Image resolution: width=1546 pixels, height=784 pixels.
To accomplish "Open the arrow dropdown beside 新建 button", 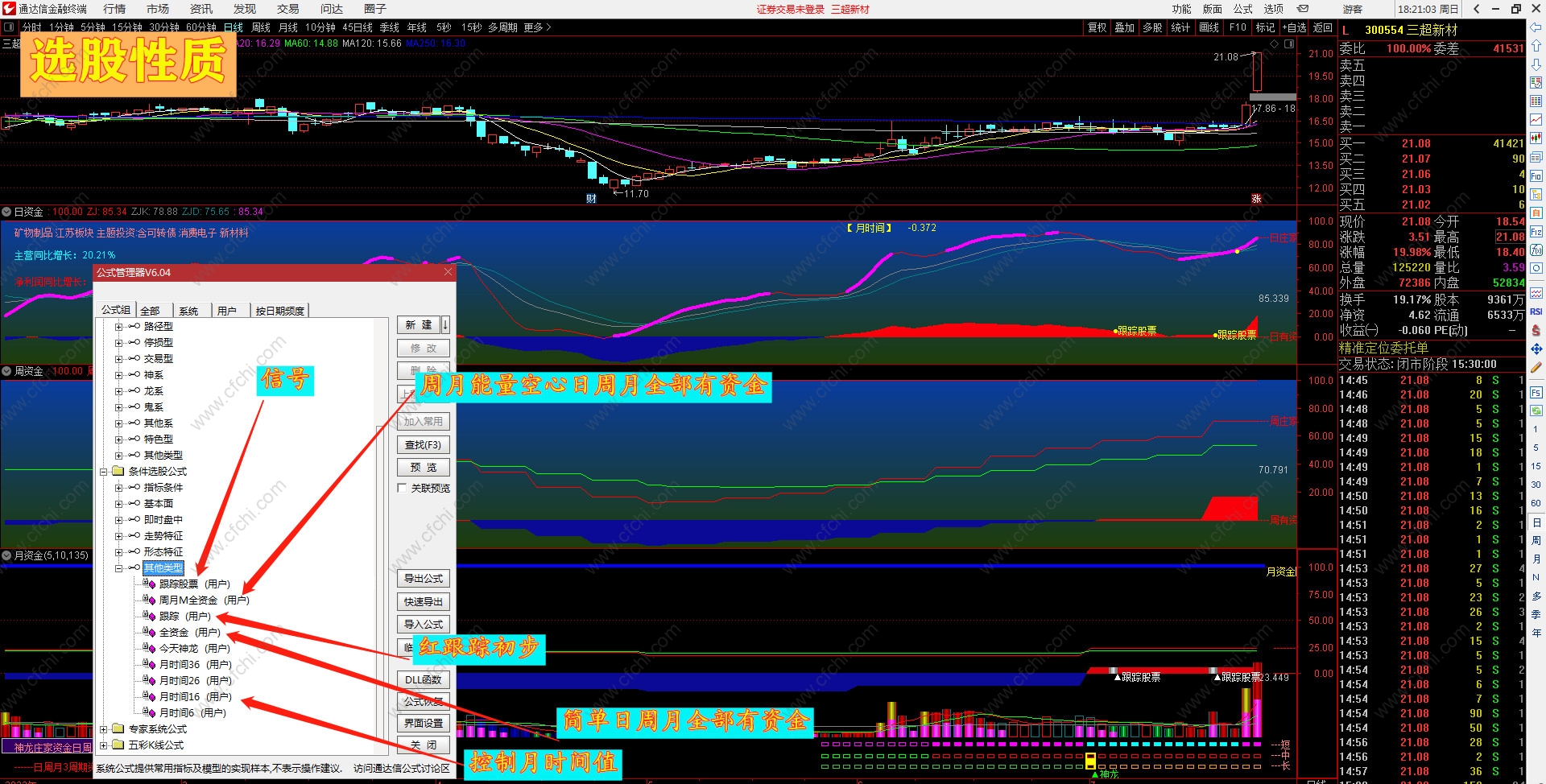I will pyautogui.click(x=445, y=325).
